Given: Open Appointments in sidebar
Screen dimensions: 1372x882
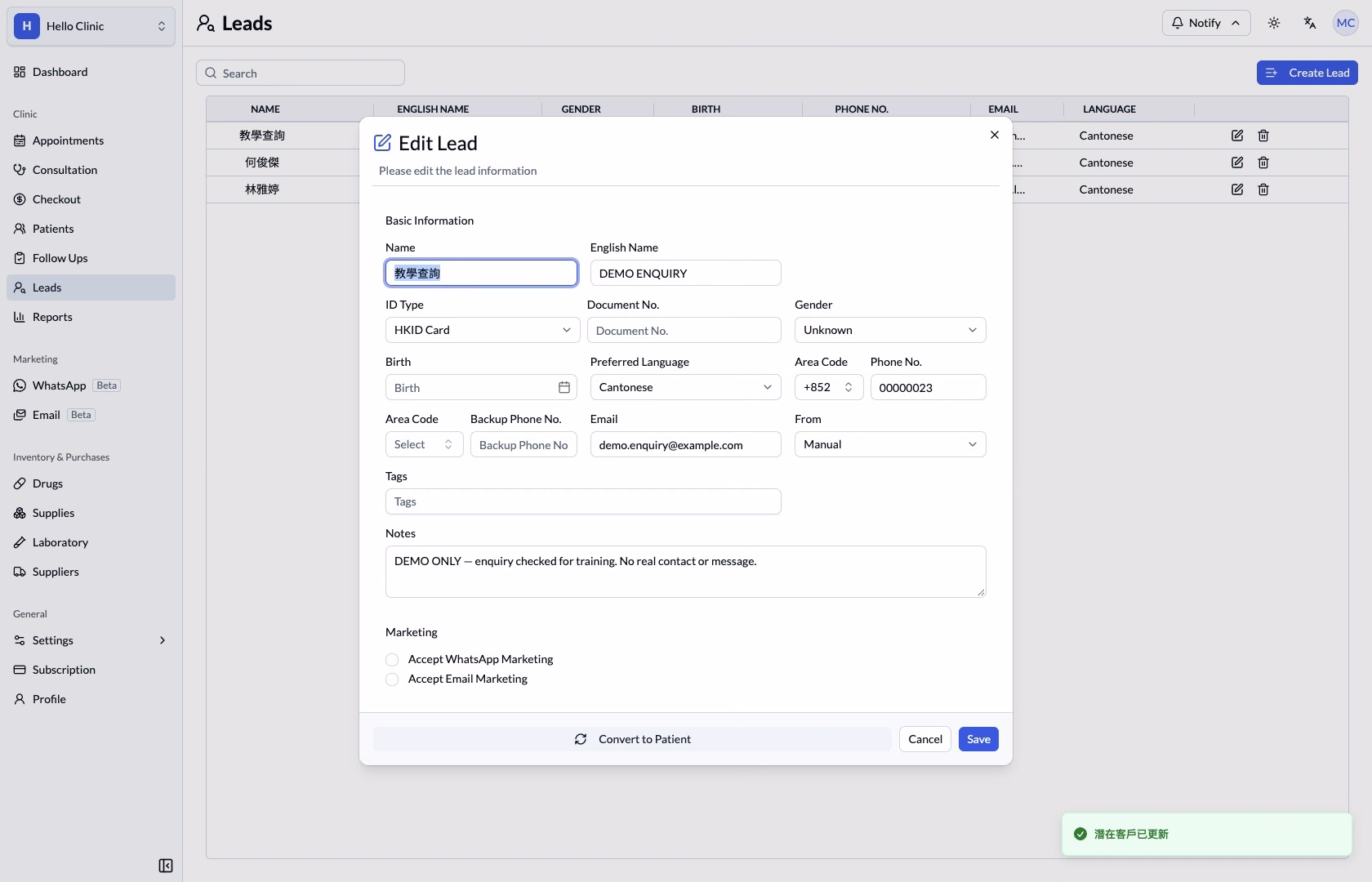Looking at the screenshot, I should pos(91,140).
